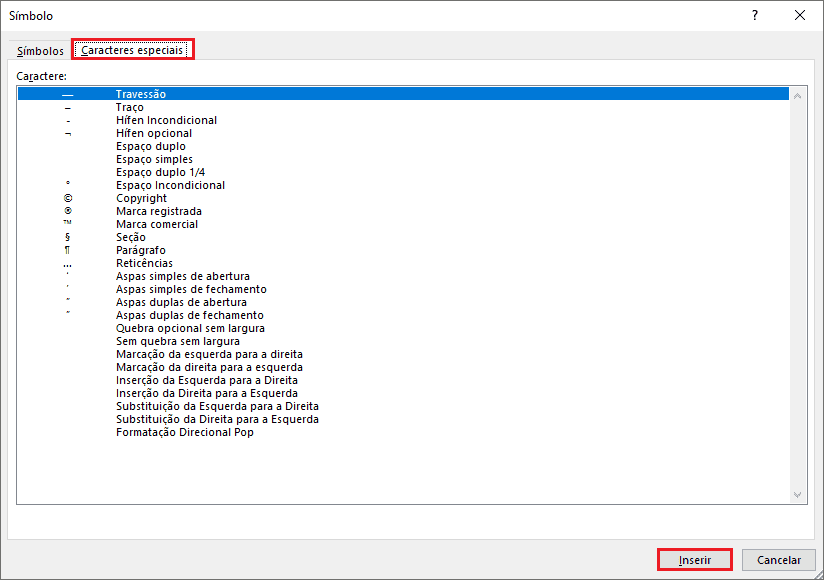Image resolution: width=824 pixels, height=580 pixels.
Task: Select Substituição da Esquerda para a Direita
Action: 403,406
